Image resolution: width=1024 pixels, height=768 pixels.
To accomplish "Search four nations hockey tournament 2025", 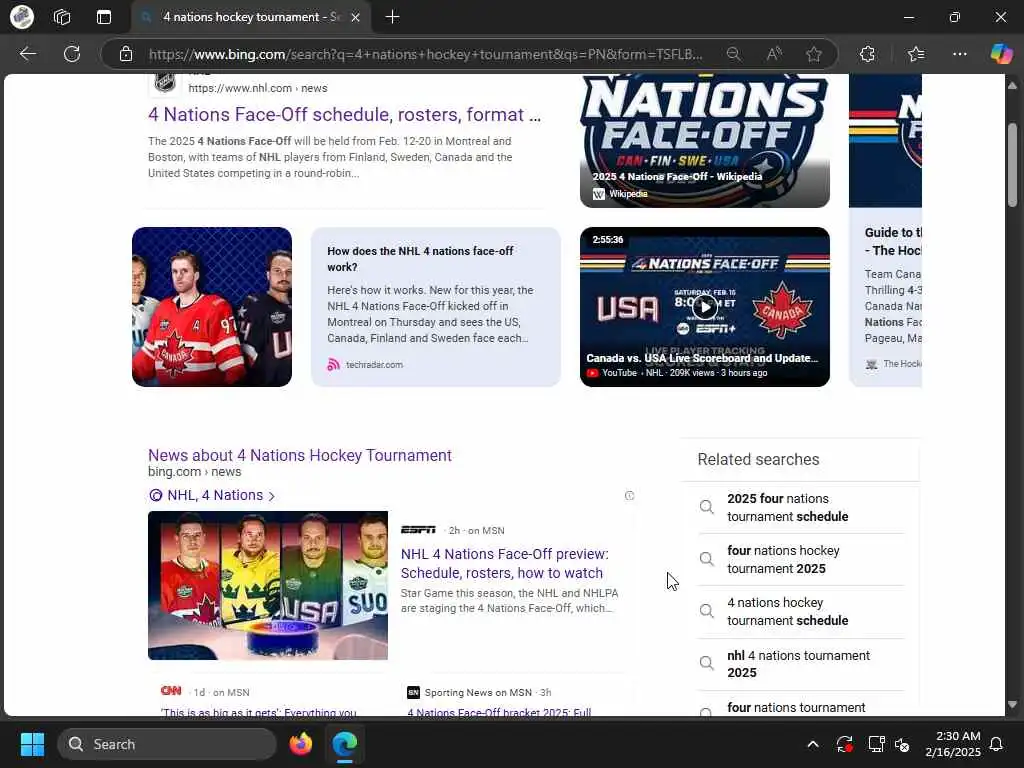I will [801, 560].
